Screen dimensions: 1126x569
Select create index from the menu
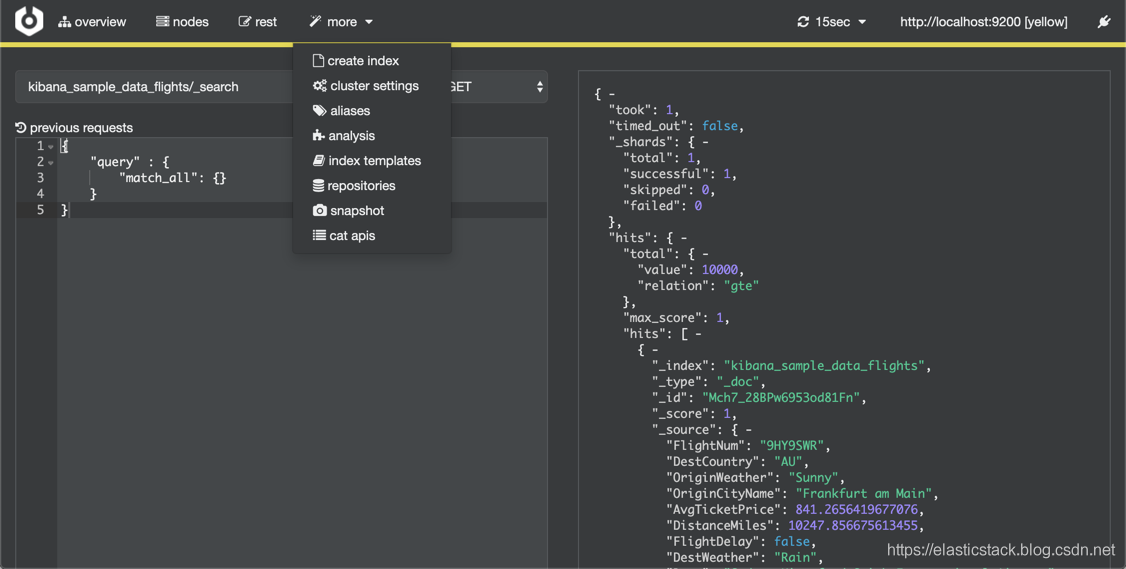355,61
